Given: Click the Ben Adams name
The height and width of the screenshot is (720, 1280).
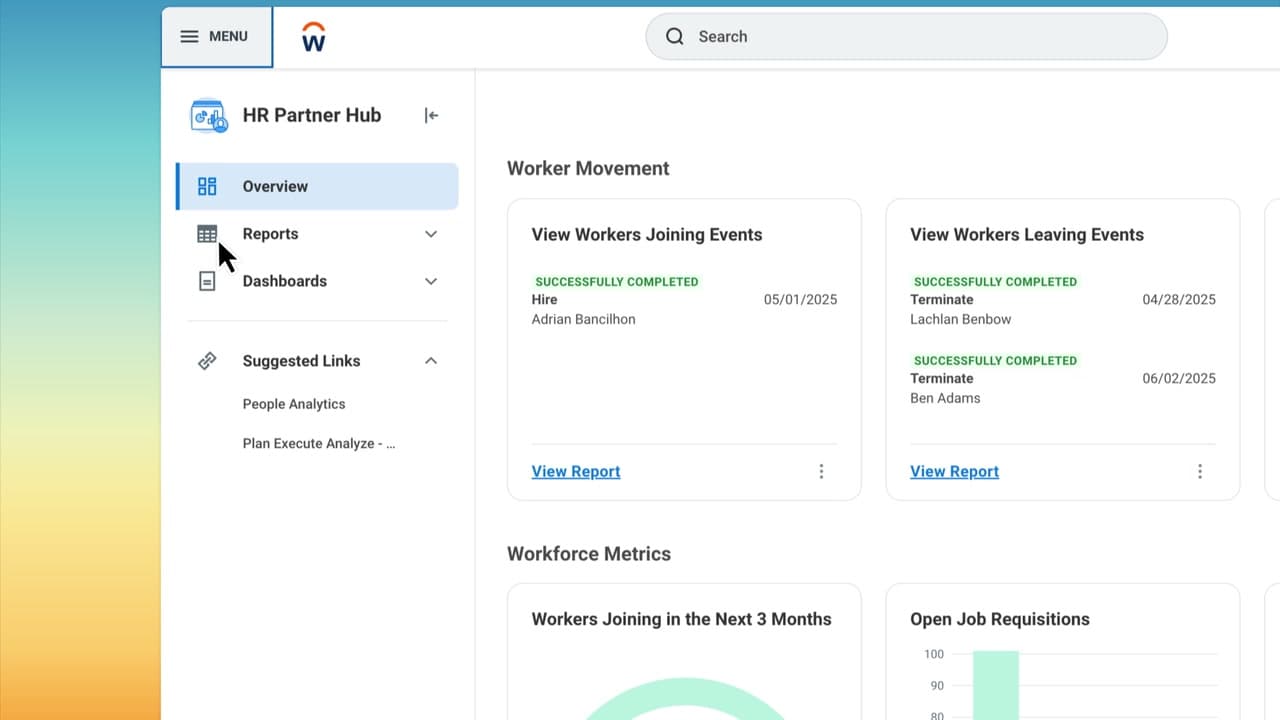Looking at the screenshot, I should pyautogui.click(x=945, y=398).
